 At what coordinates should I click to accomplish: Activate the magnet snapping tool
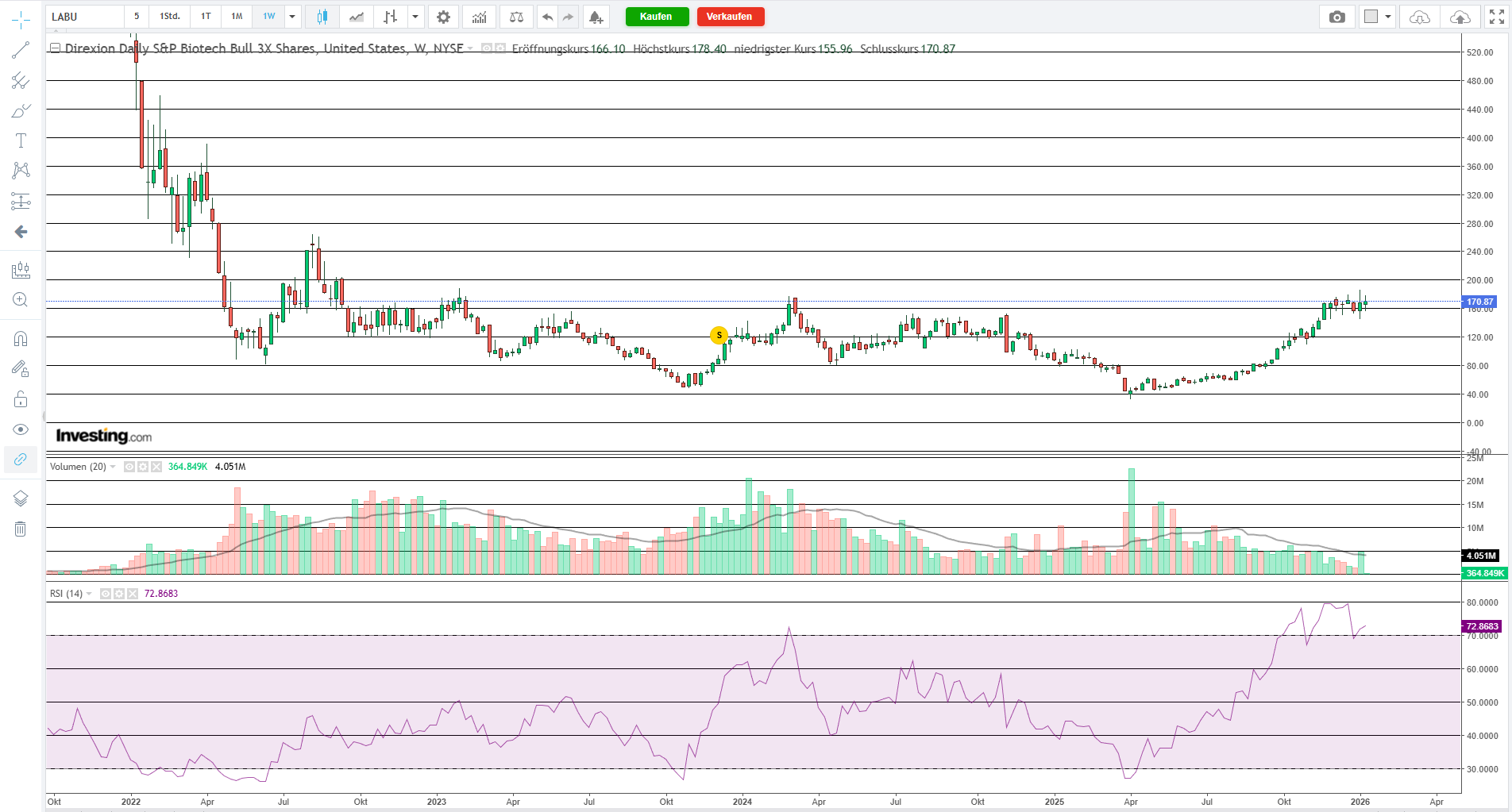pyautogui.click(x=21, y=339)
